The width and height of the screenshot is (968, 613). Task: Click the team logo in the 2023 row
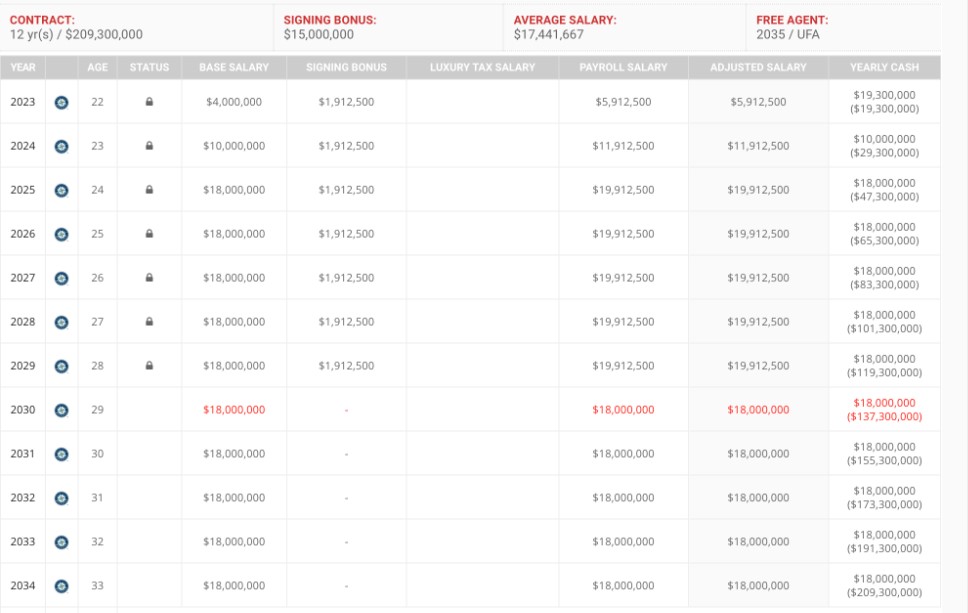point(62,102)
